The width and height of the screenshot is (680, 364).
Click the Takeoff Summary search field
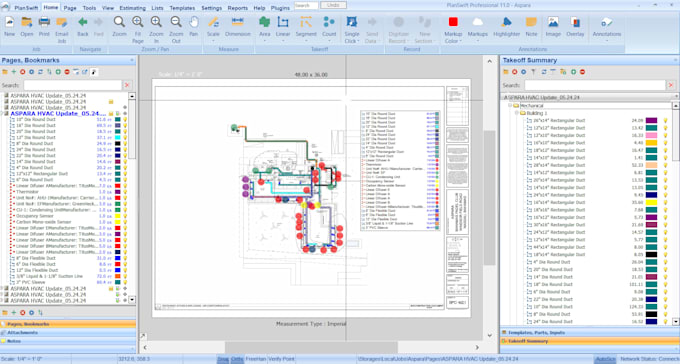click(x=595, y=85)
